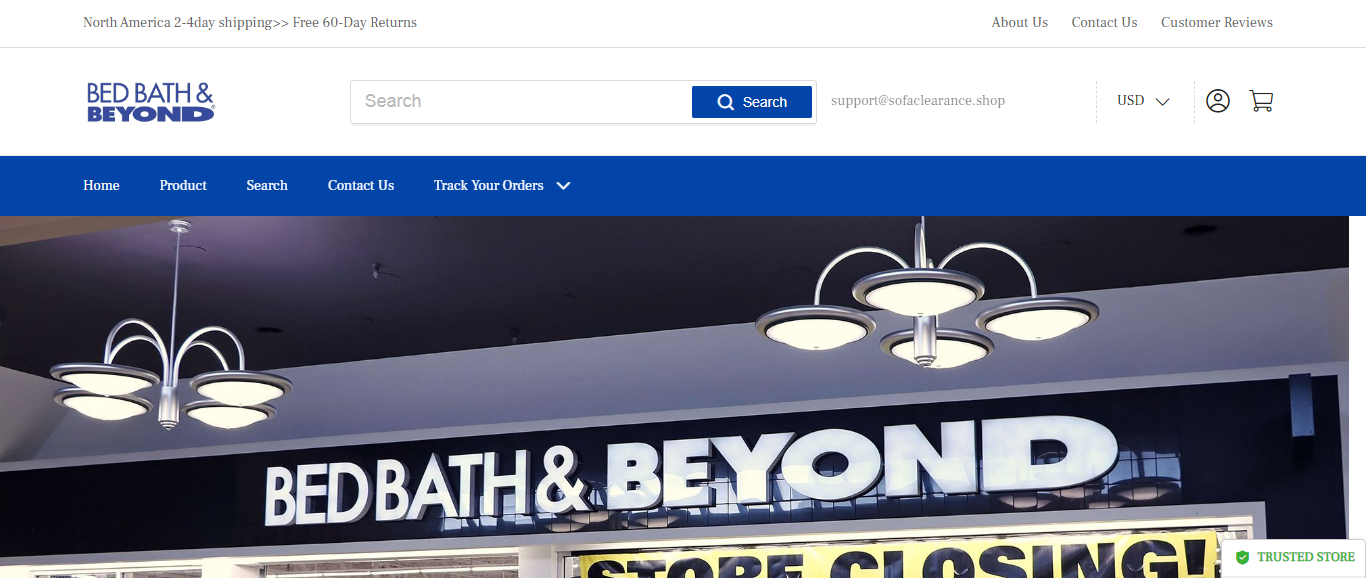This screenshot has height=578, width=1366.
Task: Go to the Home navigation item
Action: coord(101,186)
